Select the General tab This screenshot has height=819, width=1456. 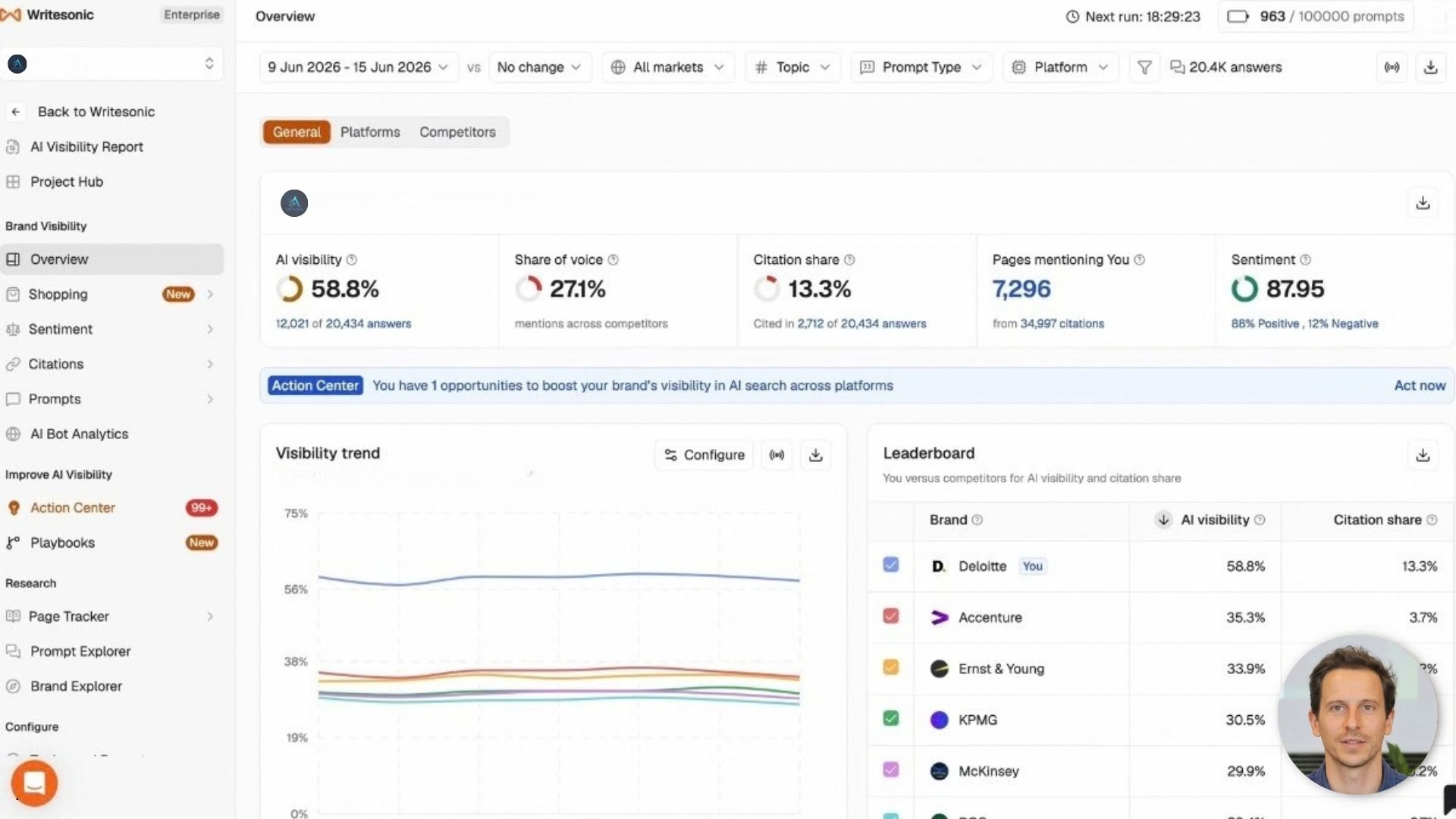297,132
